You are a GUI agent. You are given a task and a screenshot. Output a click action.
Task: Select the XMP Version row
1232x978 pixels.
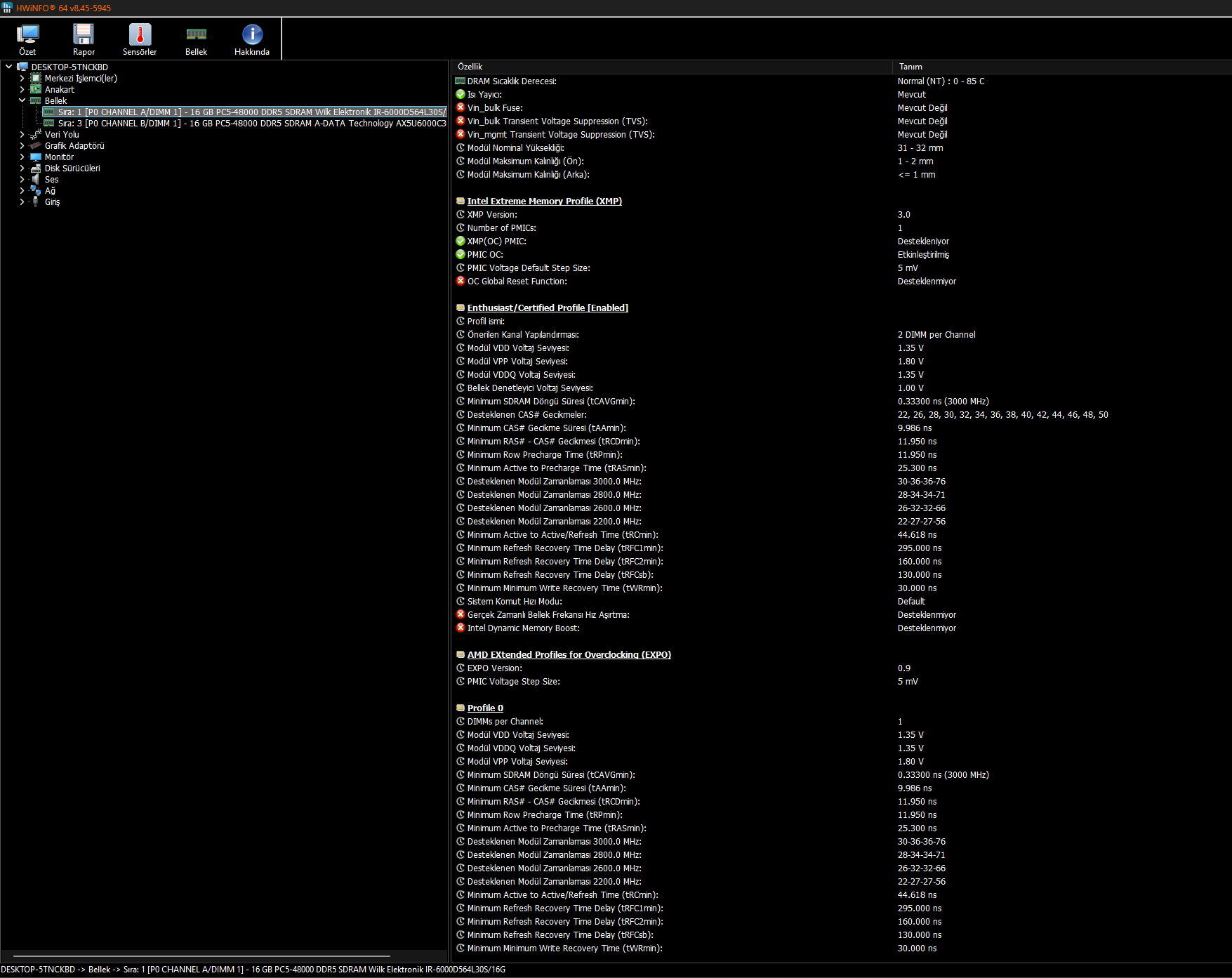841,214
